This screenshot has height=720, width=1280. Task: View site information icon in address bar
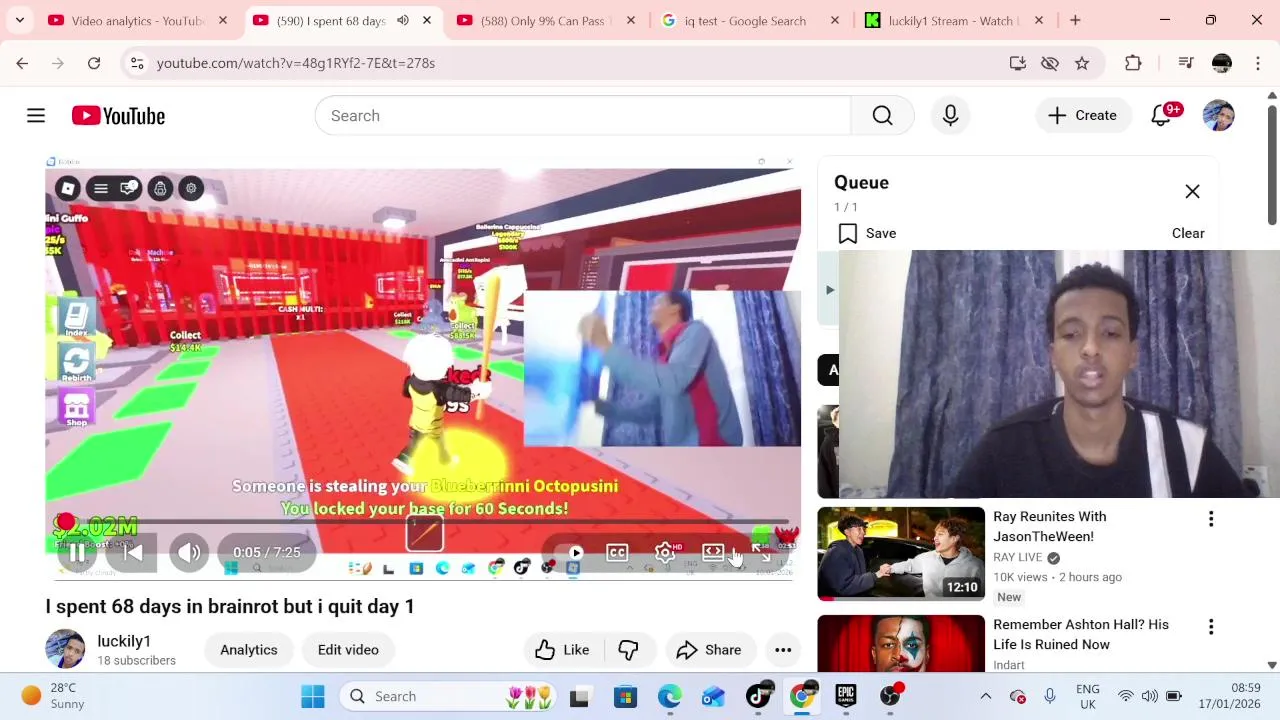pyautogui.click(x=137, y=63)
